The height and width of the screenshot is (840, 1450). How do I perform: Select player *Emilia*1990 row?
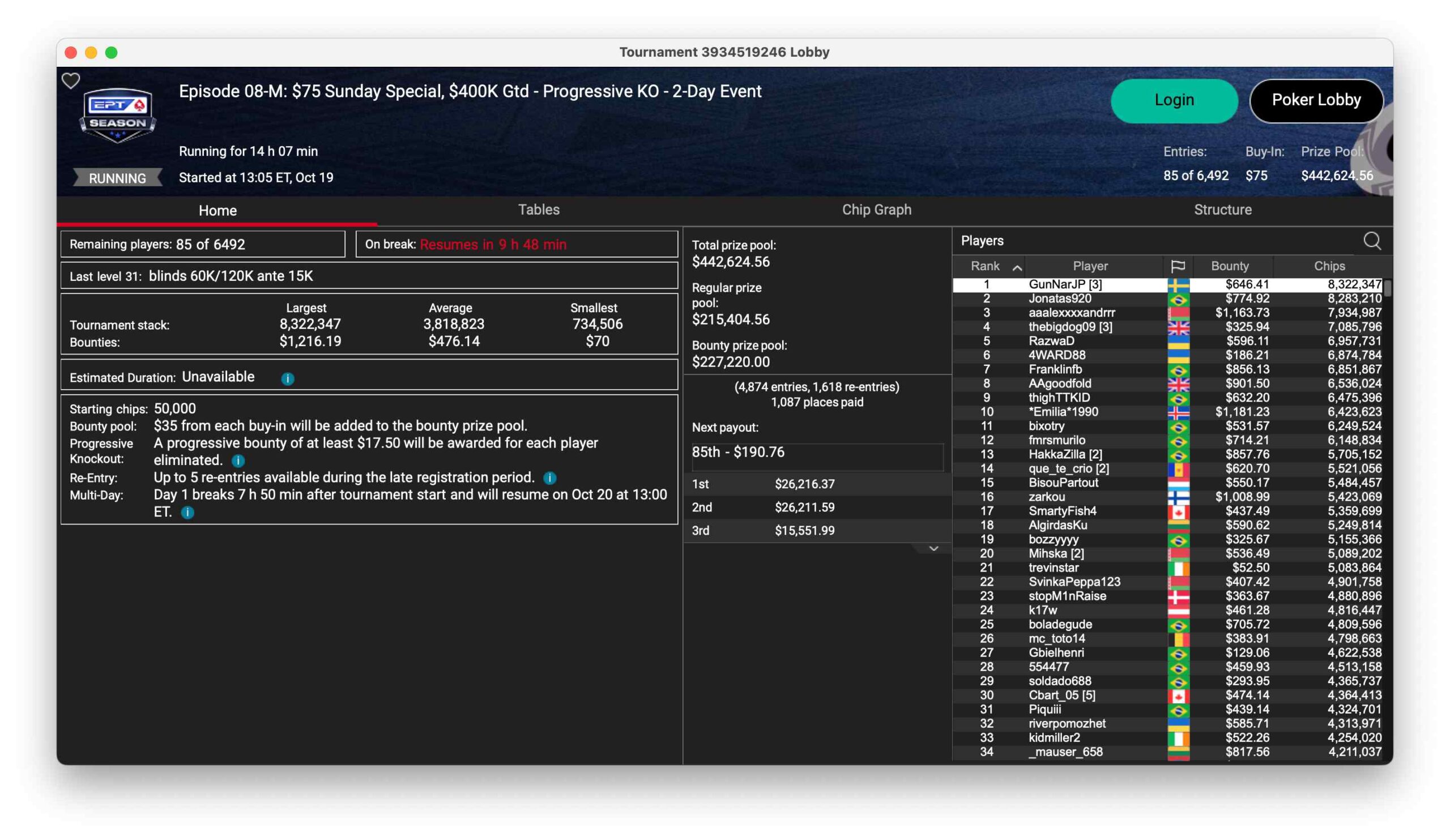1063,412
